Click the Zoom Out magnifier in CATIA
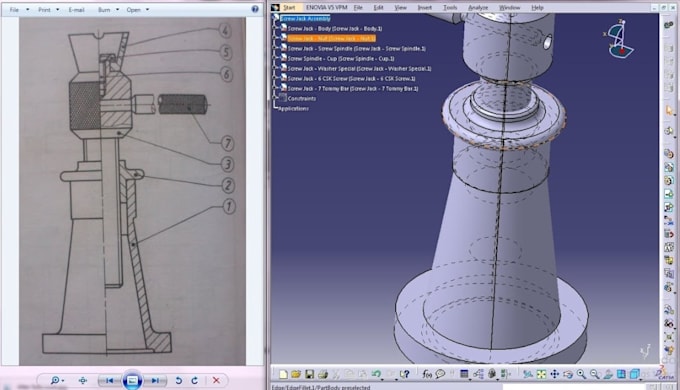Viewport: 680px width, 390px height. click(x=595, y=374)
